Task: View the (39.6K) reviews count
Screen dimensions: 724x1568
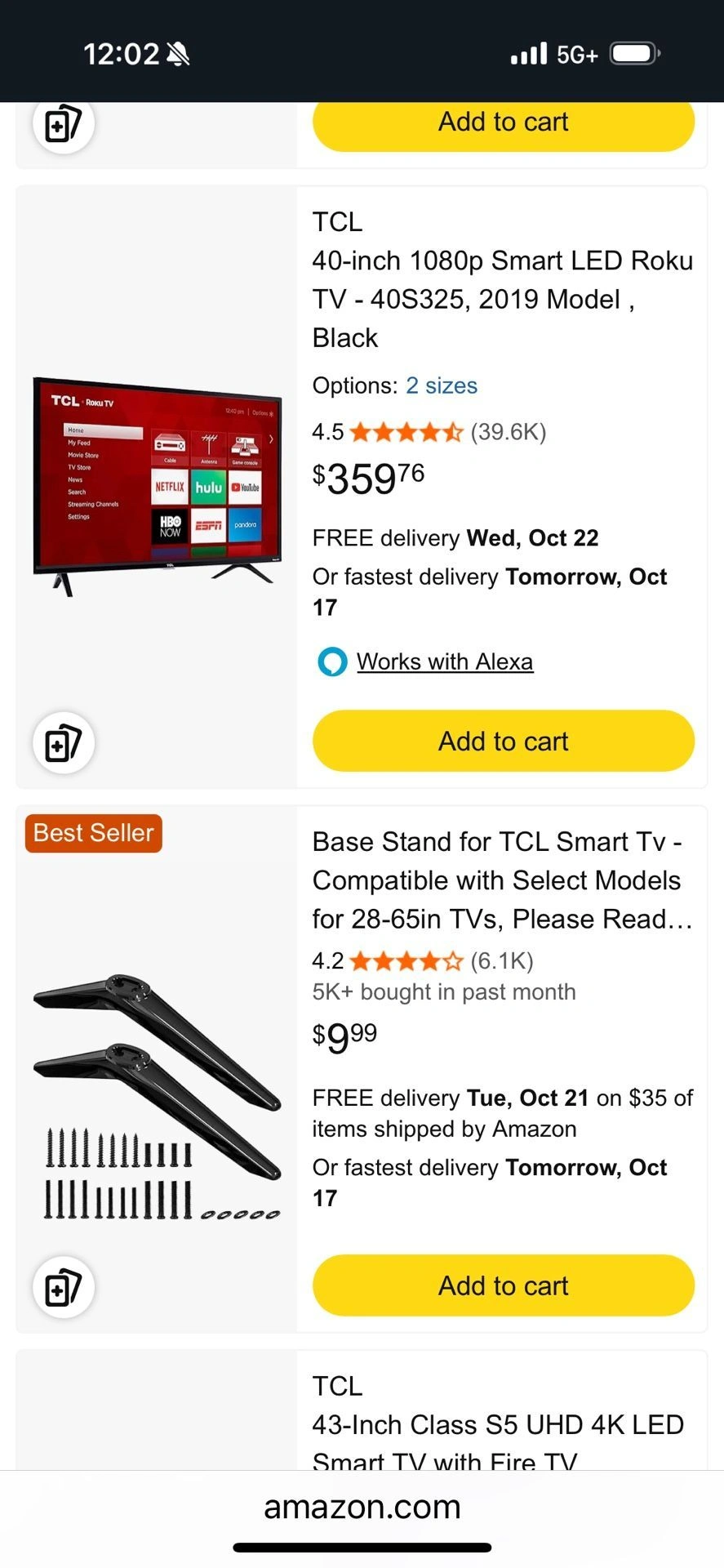Action: pos(509,432)
